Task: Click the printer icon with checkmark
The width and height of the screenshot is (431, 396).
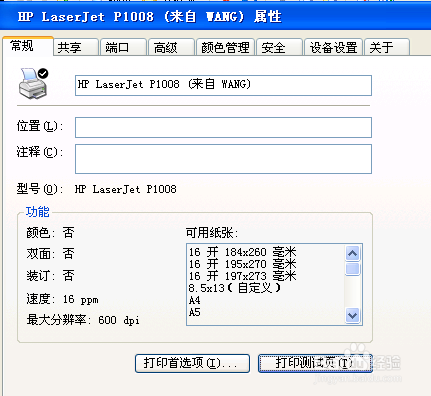Action: coord(33,83)
